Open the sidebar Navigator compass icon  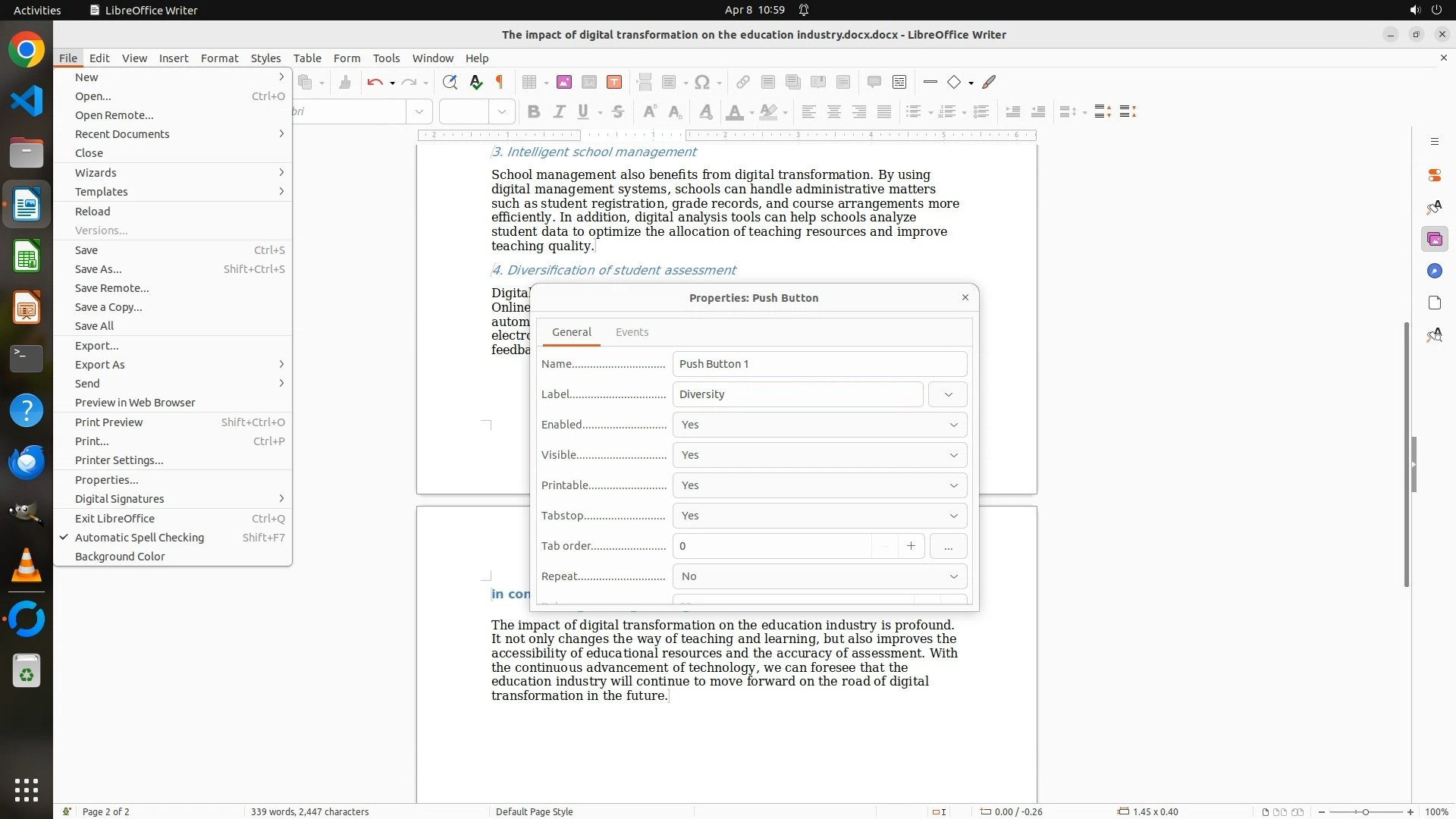point(1434,271)
